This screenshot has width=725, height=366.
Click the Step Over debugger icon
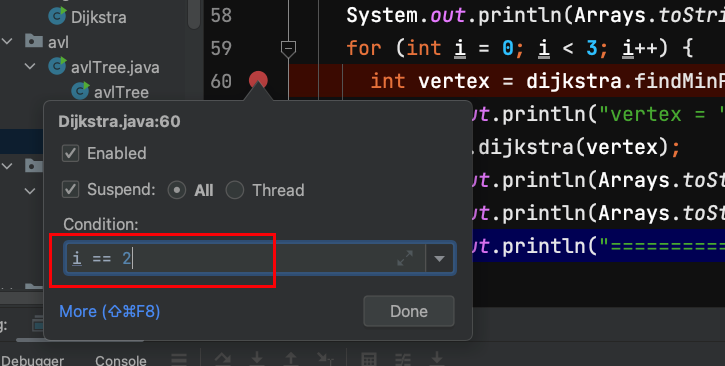click(223, 358)
